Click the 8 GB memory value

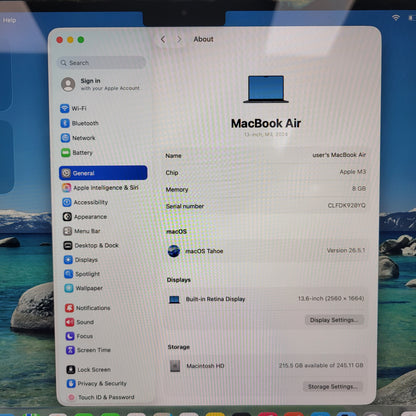[x=359, y=189]
